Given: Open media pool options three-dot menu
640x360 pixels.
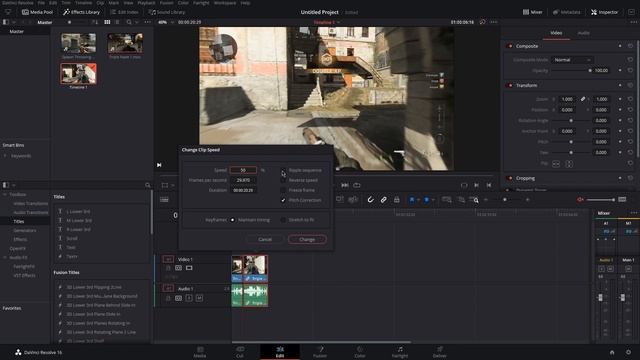Looking at the screenshot, I should [147, 22].
